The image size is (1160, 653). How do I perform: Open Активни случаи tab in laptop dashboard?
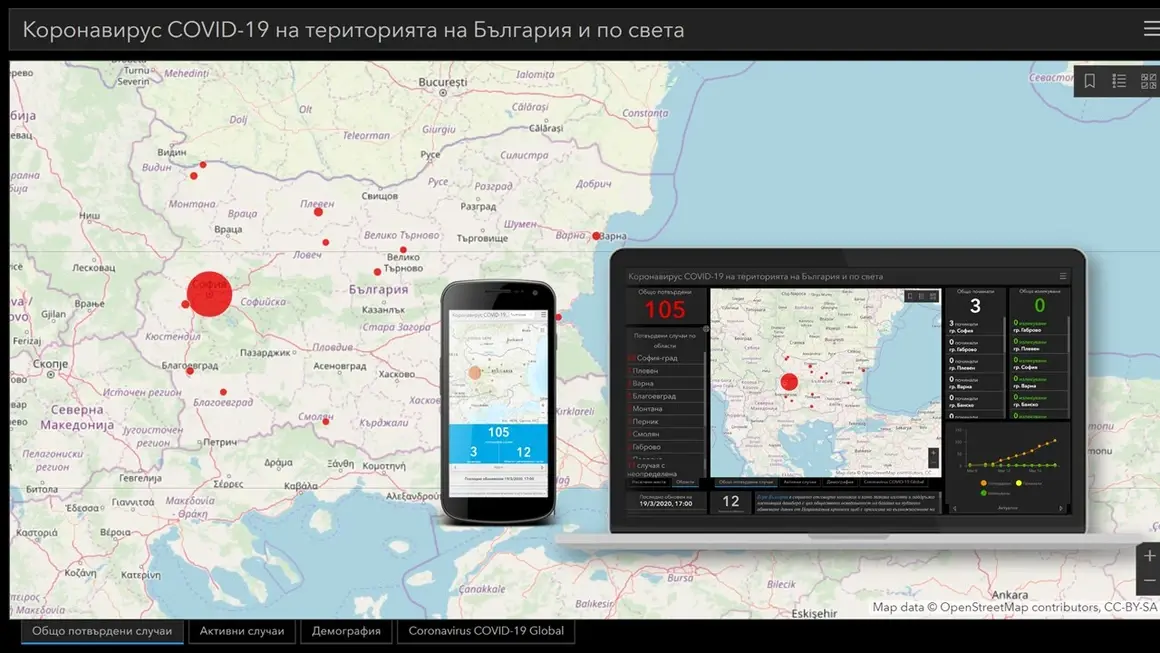pyautogui.click(x=800, y=482)
